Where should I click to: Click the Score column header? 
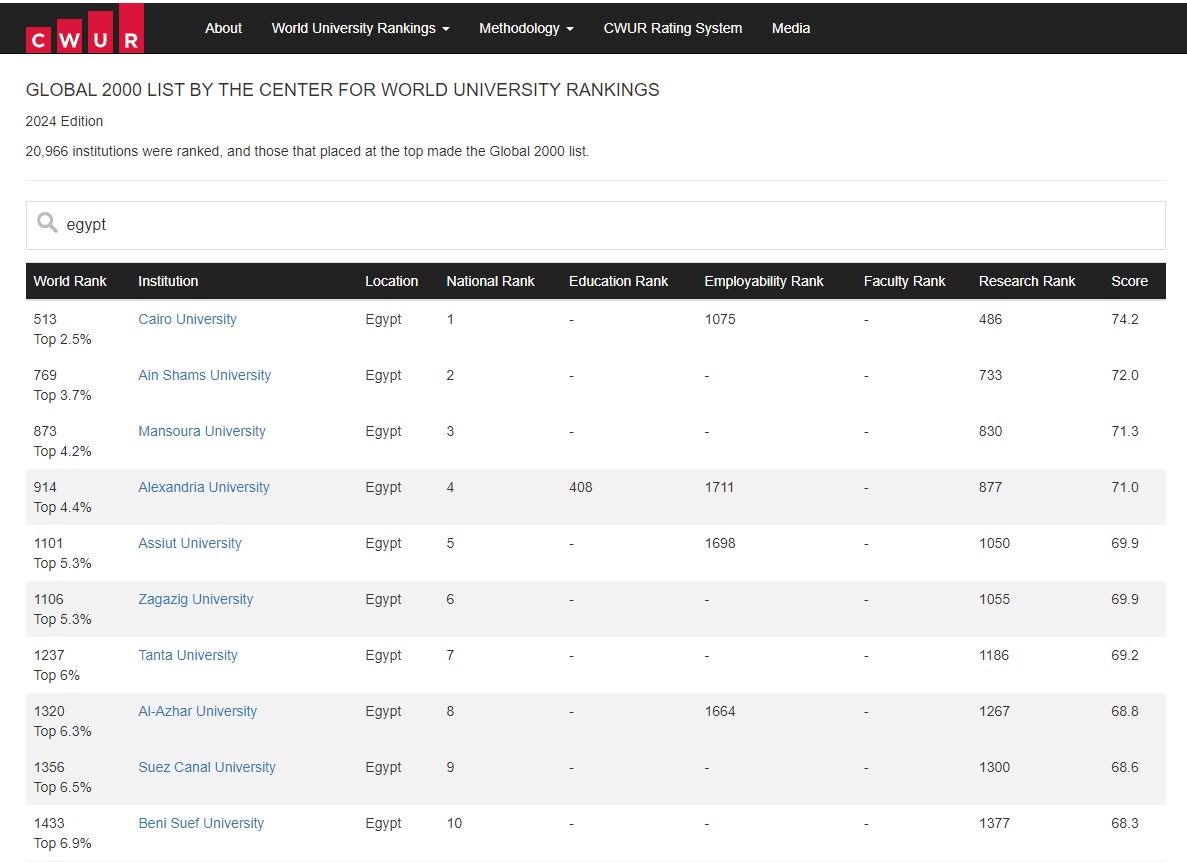(x=1129, y=281)
